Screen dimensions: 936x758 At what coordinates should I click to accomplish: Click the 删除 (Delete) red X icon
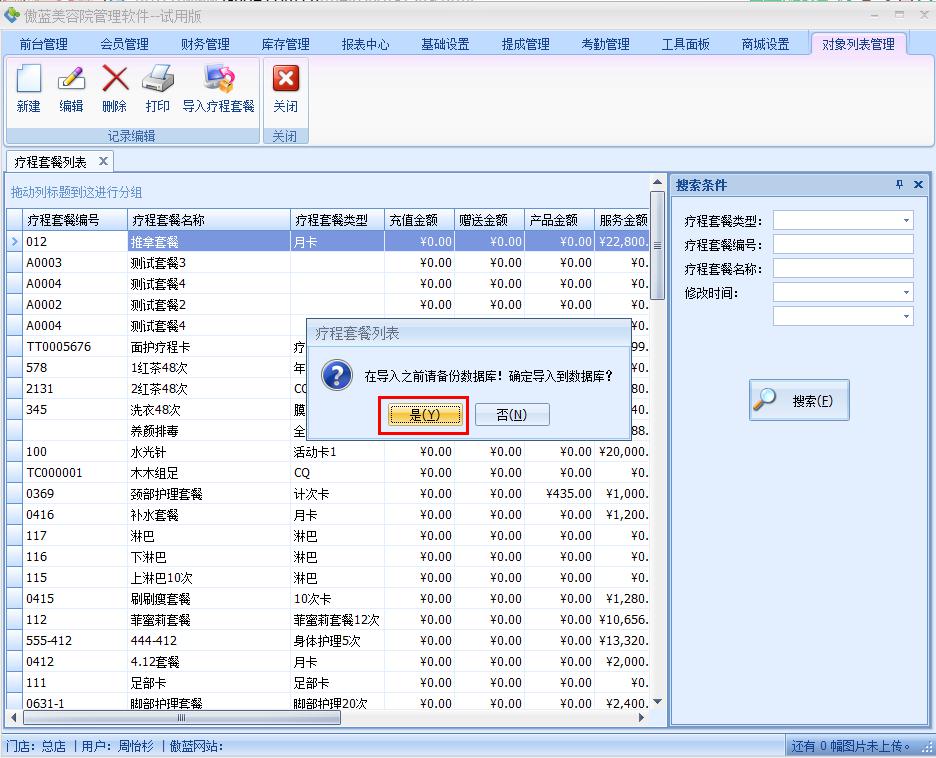coord(115,80)
